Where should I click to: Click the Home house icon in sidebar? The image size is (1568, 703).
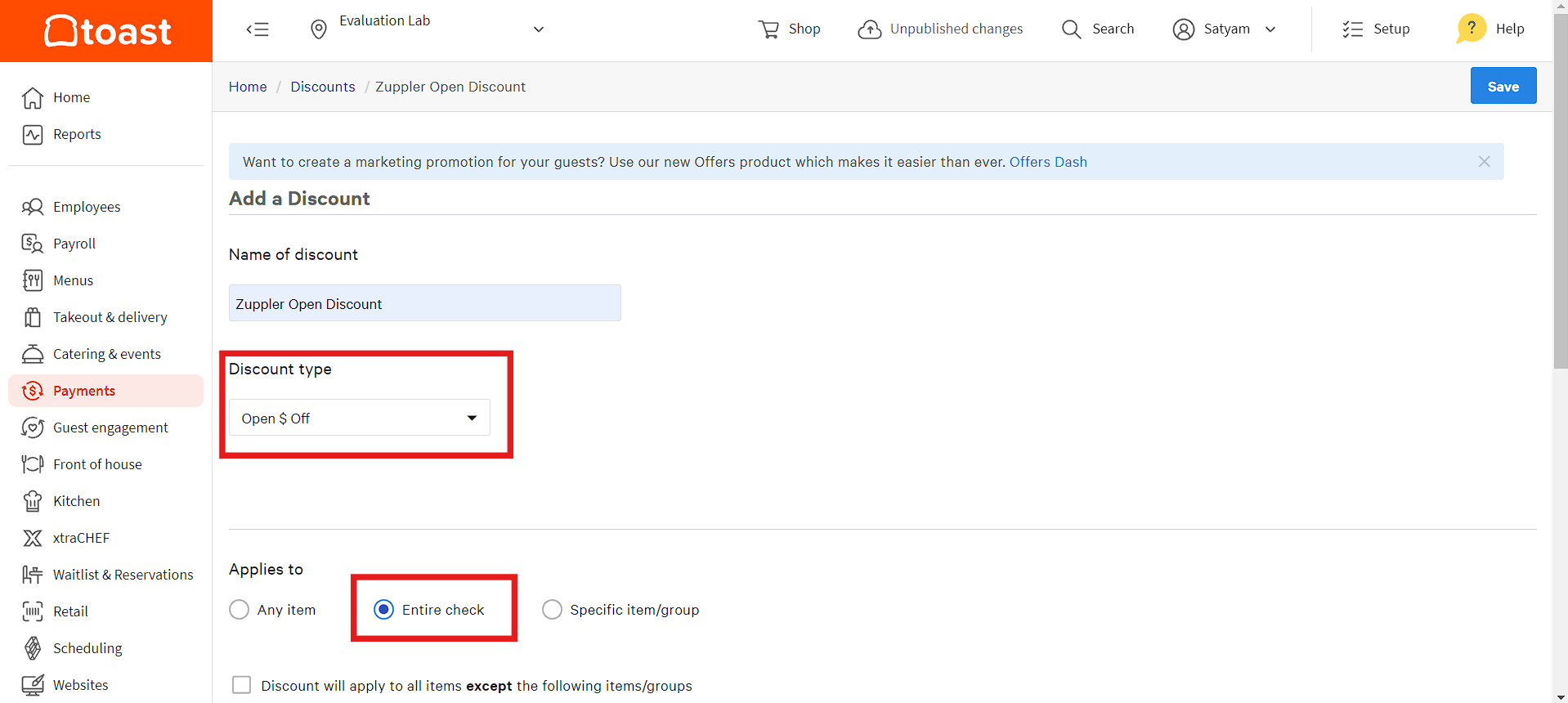33,97
